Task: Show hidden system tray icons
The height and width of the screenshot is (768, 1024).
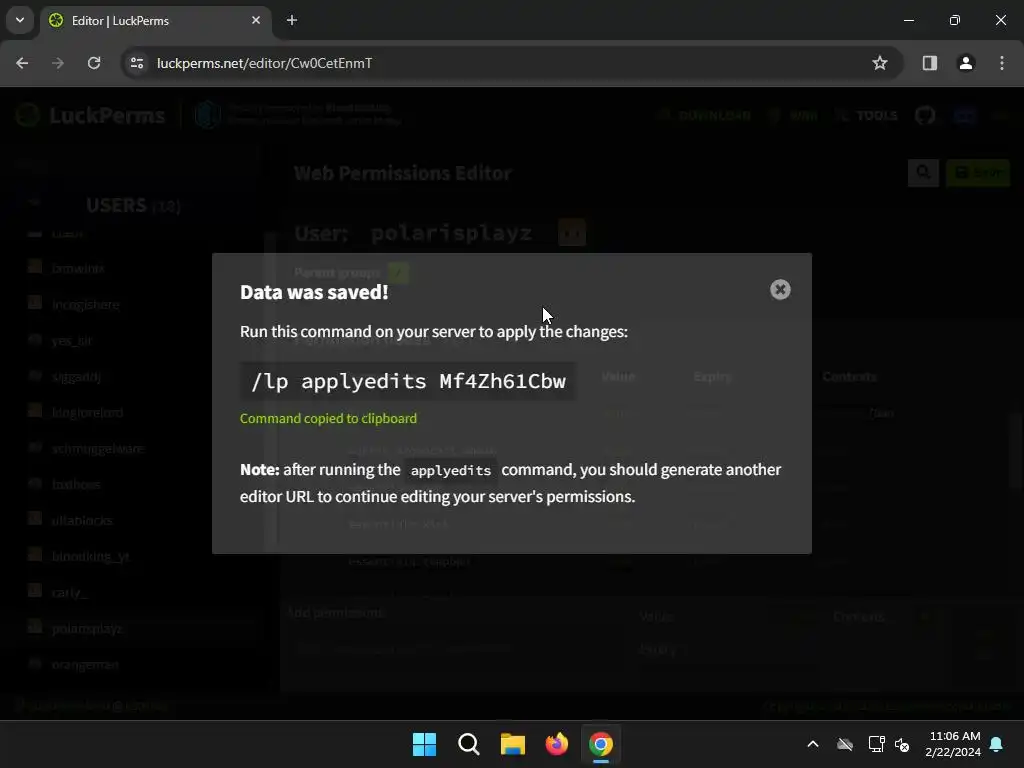Action: pyautogui.click(x=813, y=744)
